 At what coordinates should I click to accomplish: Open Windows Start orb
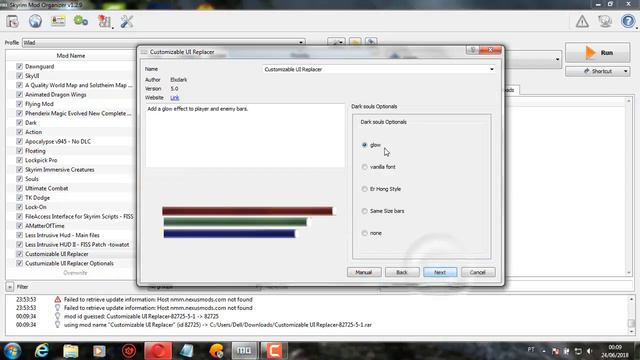pyautogui.click(x=12, y=351)
